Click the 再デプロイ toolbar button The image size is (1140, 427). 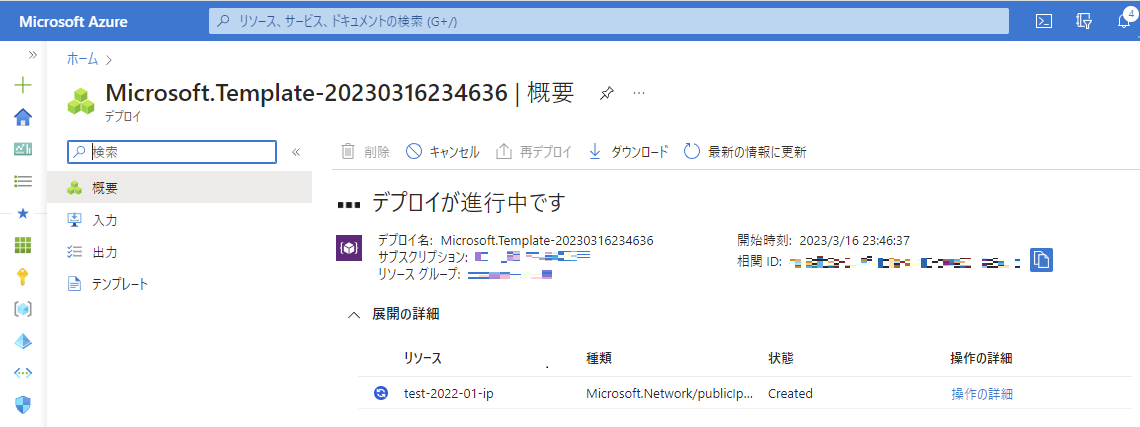pos(534,152)
